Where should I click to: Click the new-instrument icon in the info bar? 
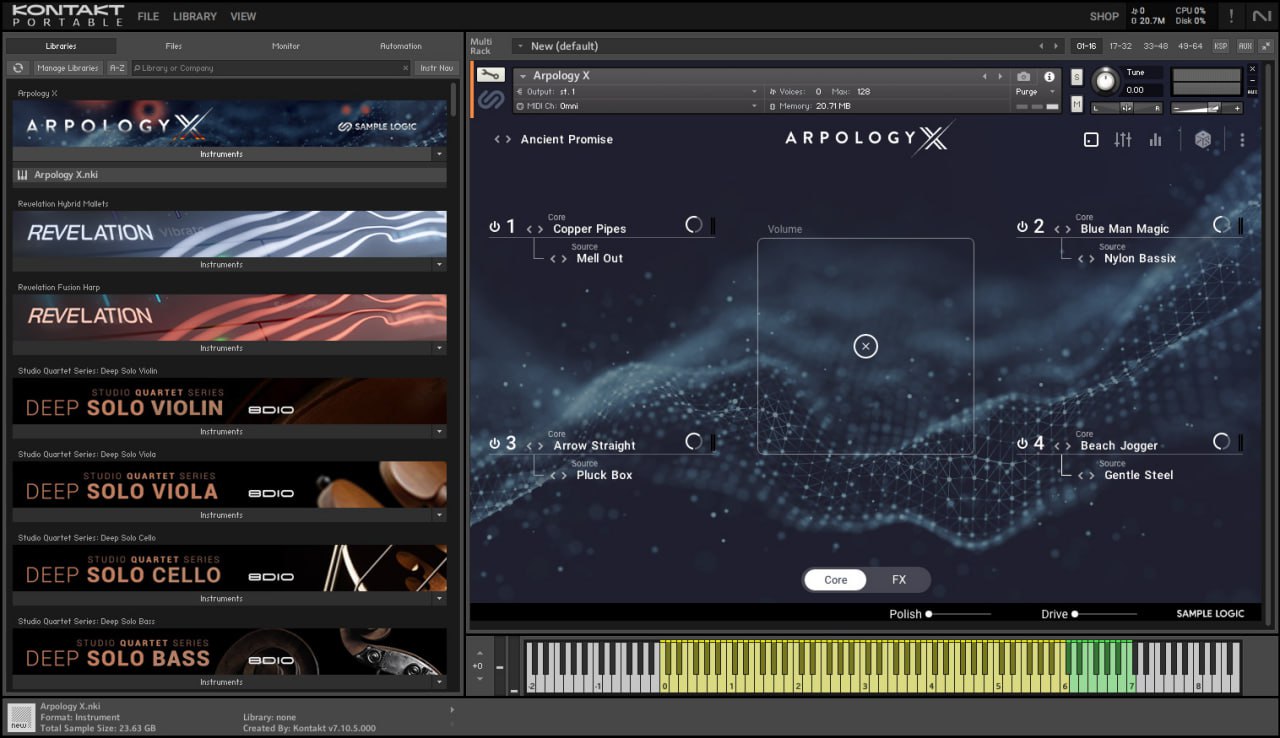[x=21, y=717]
